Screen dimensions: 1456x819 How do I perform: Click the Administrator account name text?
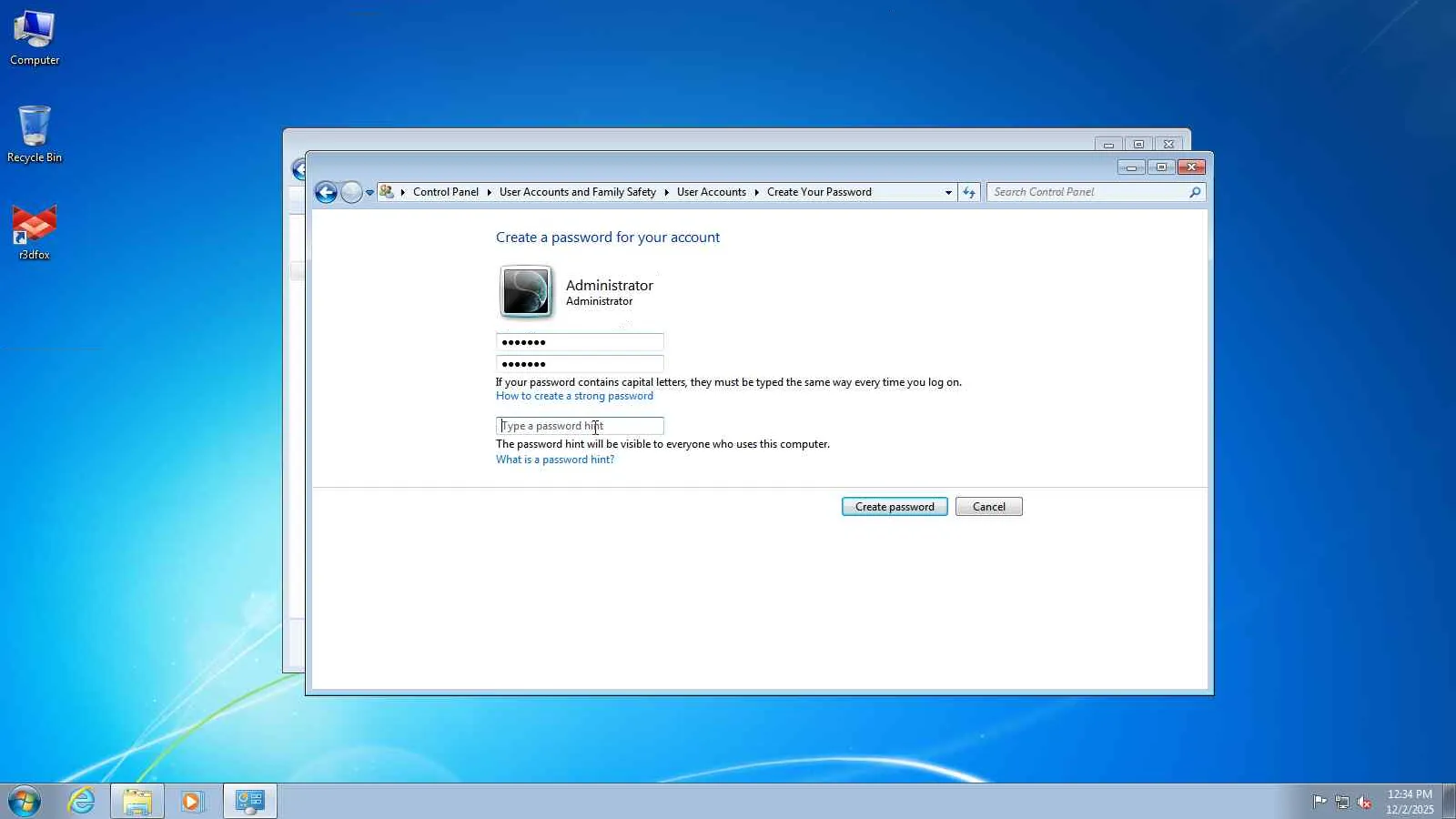click(x=610, y=285)
